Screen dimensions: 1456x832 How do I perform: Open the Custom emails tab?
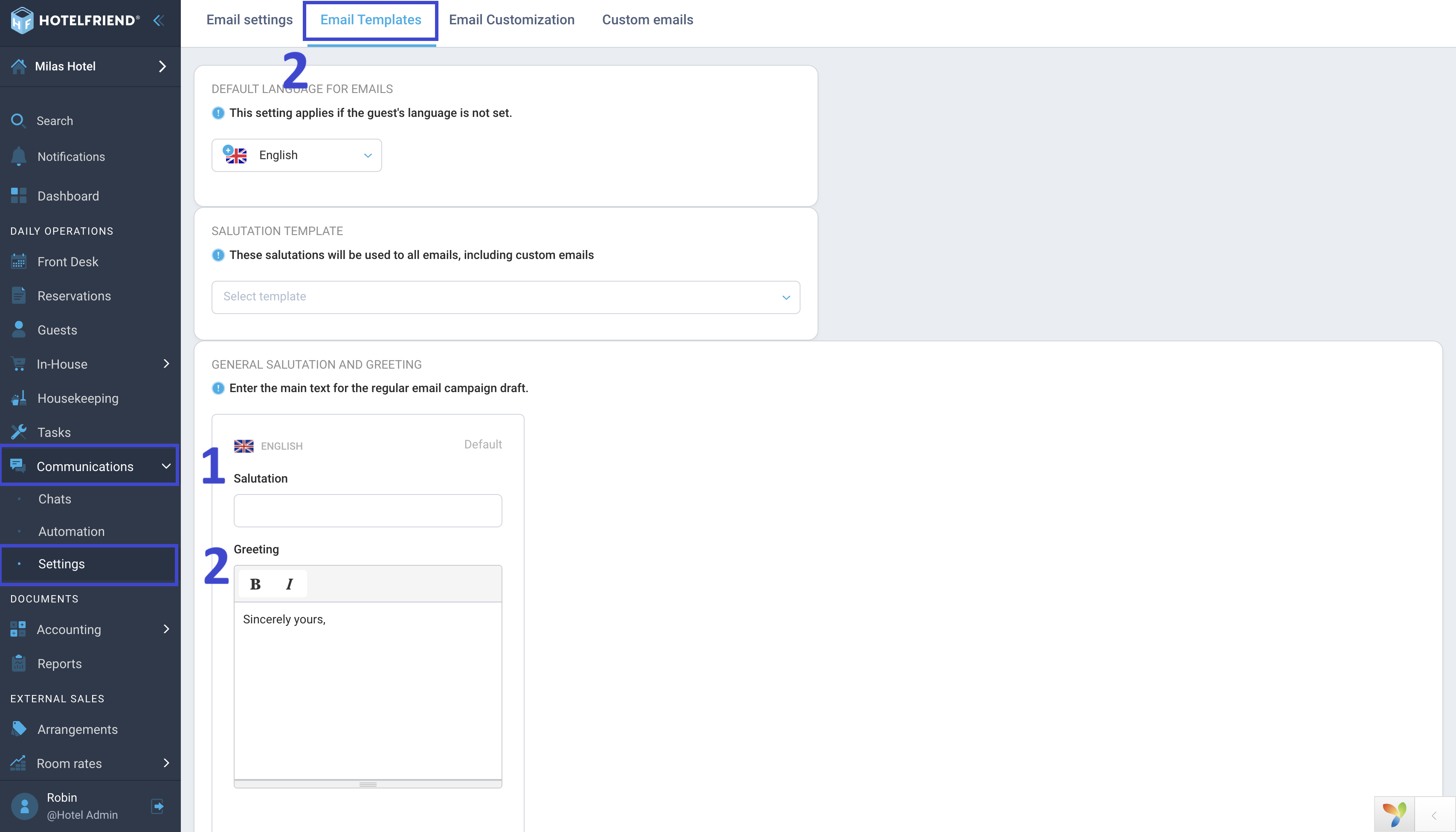click(648, 20)
